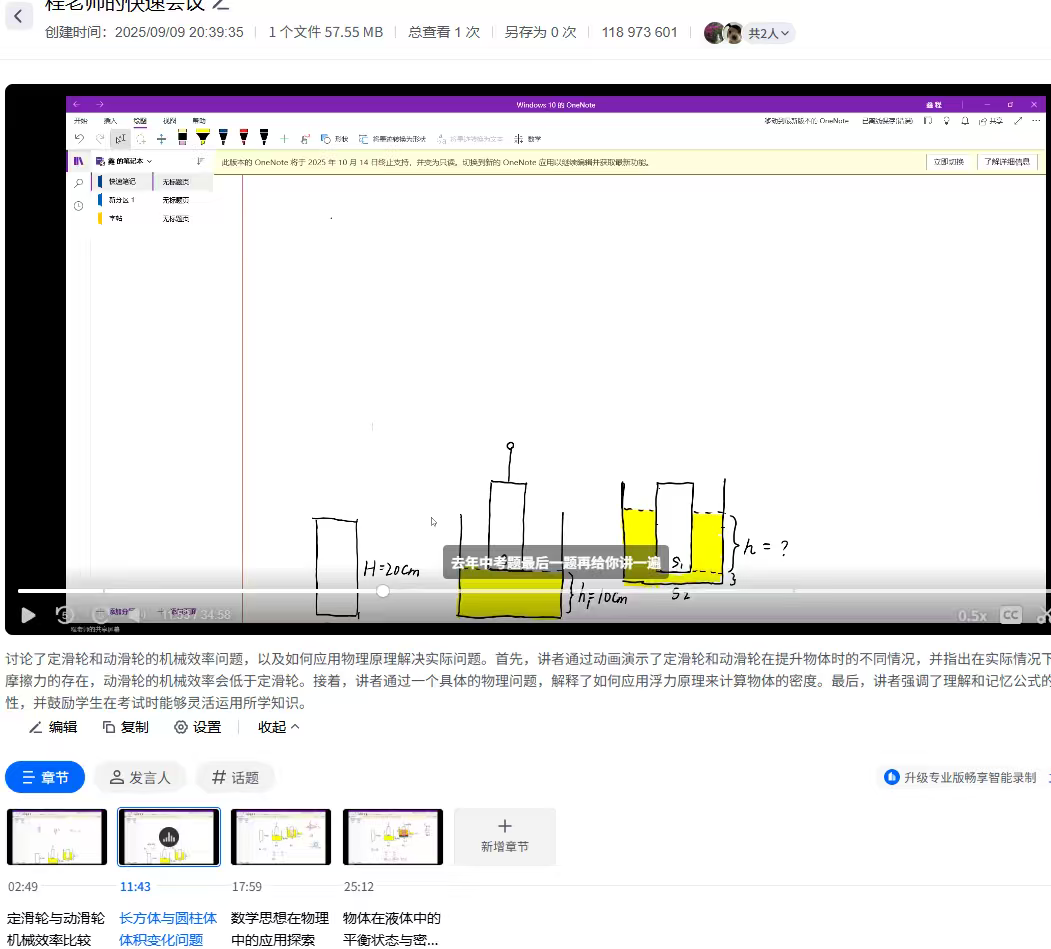Pick the yellow highlighter pen
1051x949 pixels.
tap(202, 137)
